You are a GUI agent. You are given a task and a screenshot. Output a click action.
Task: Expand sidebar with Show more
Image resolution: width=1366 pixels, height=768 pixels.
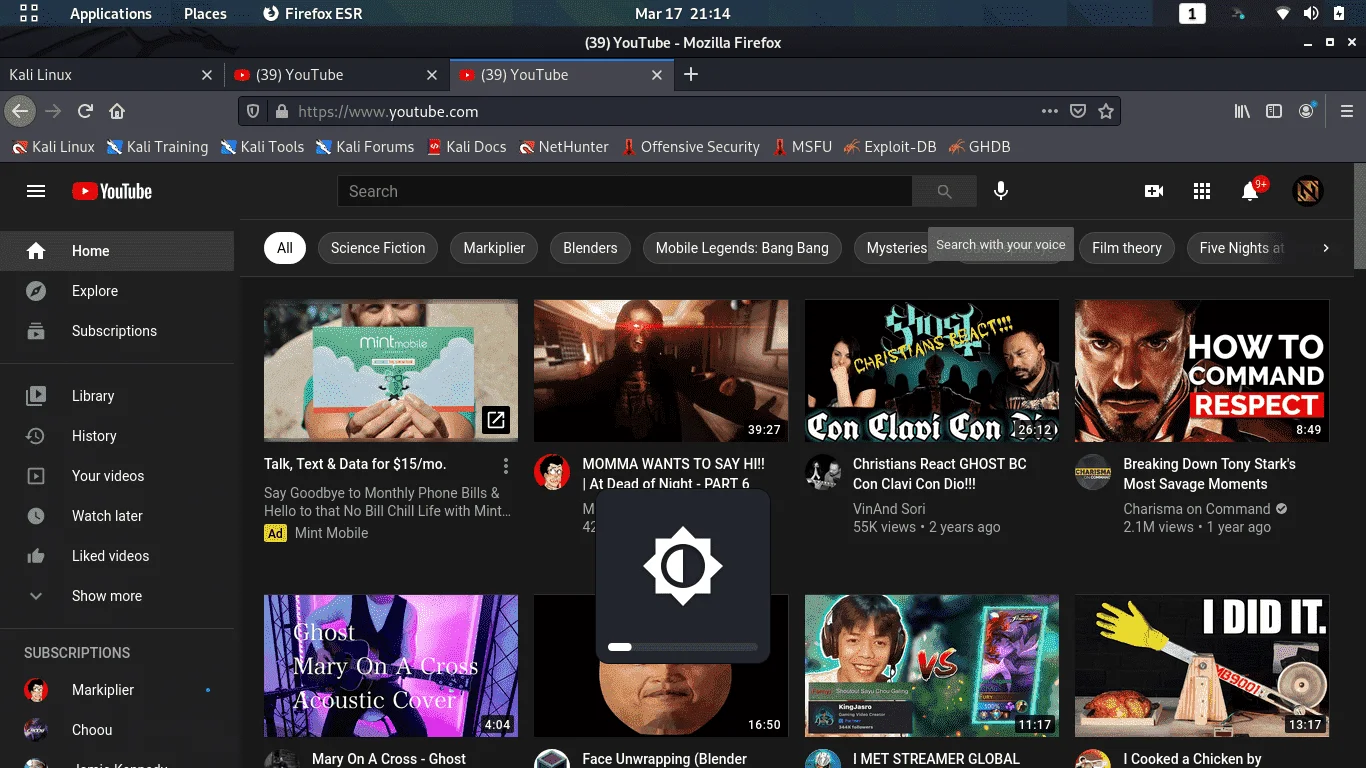pos(117,596)
